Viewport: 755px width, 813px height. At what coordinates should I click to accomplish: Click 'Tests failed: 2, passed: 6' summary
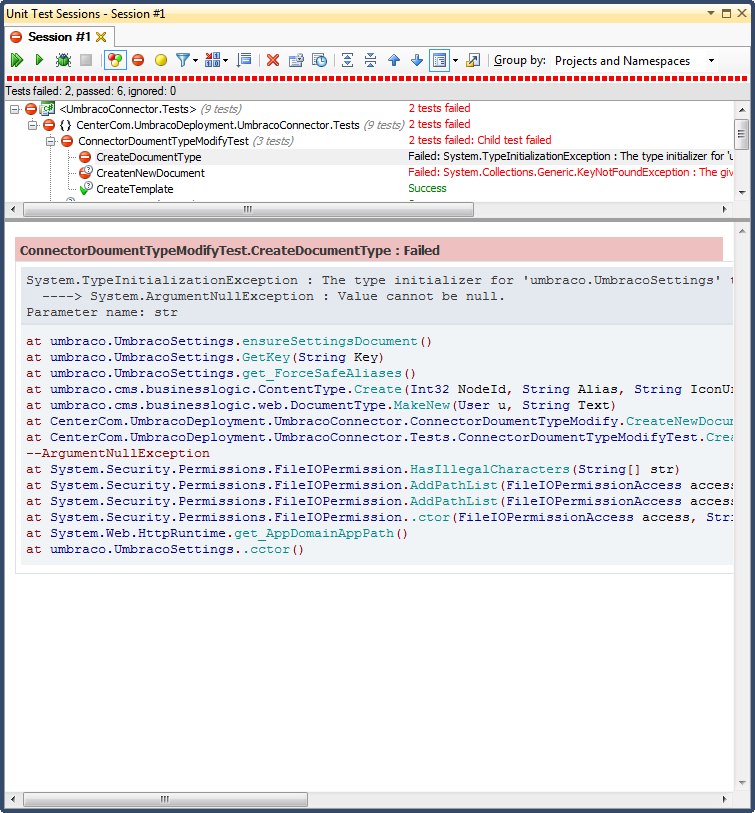click(91, 91)
